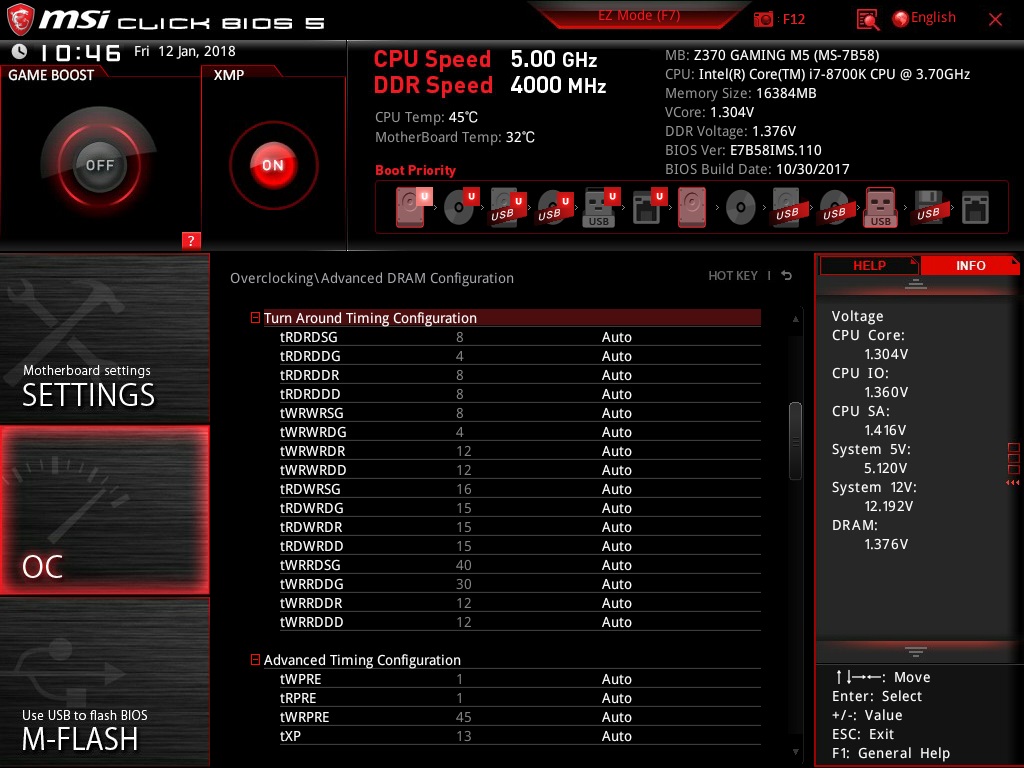Viewport: 1024px width, 768px height.
Task: Open the Auto setting for tRDRDSG
Action: tap(616, 337)
